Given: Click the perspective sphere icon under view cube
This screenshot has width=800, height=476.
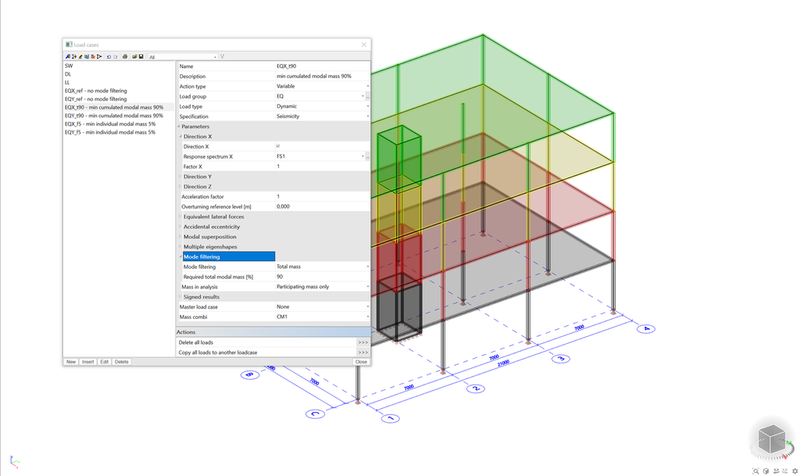Looking at the screenshot, I should coord(766,471).
